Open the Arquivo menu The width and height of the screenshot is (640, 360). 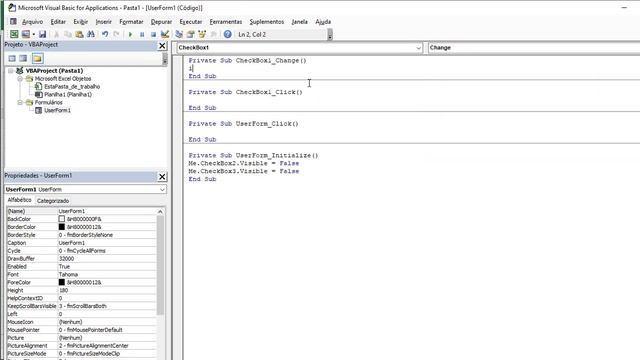coord(32,22)
